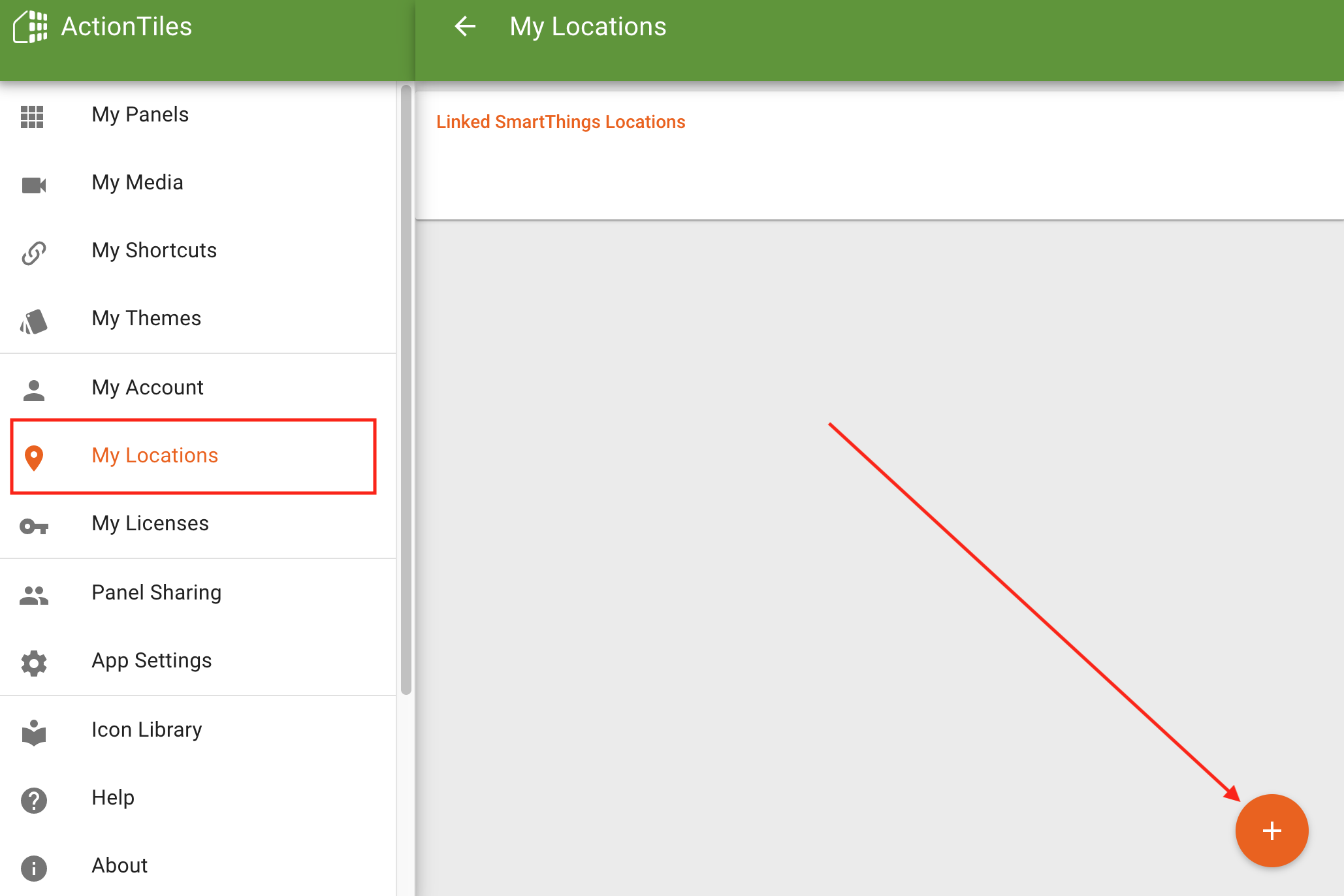Open My Licenses from the menu
The height and width of the screenshot is (896, 1344).
coord(198,524)
